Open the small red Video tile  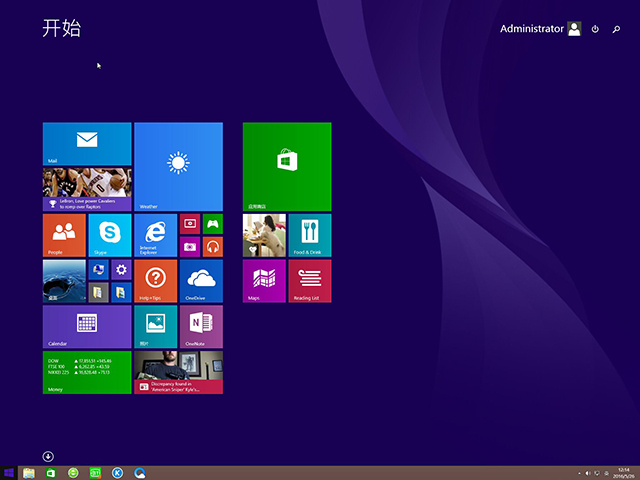coord(190,224)
